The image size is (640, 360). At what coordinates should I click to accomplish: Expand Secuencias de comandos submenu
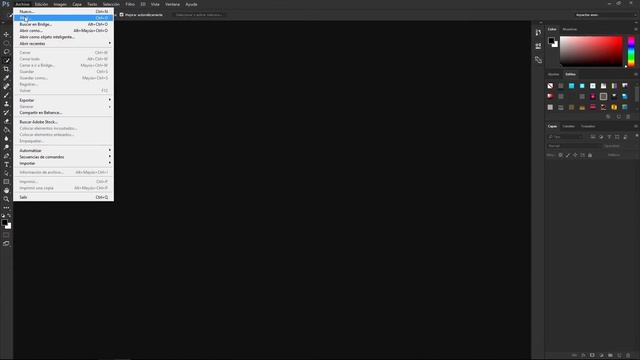[x=64, y=157]
